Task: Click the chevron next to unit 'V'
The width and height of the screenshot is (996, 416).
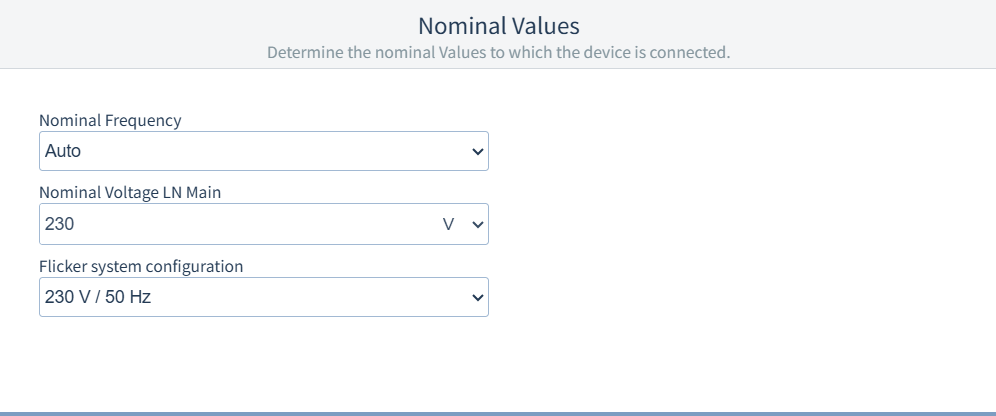Action: click(x=477, y=225)
